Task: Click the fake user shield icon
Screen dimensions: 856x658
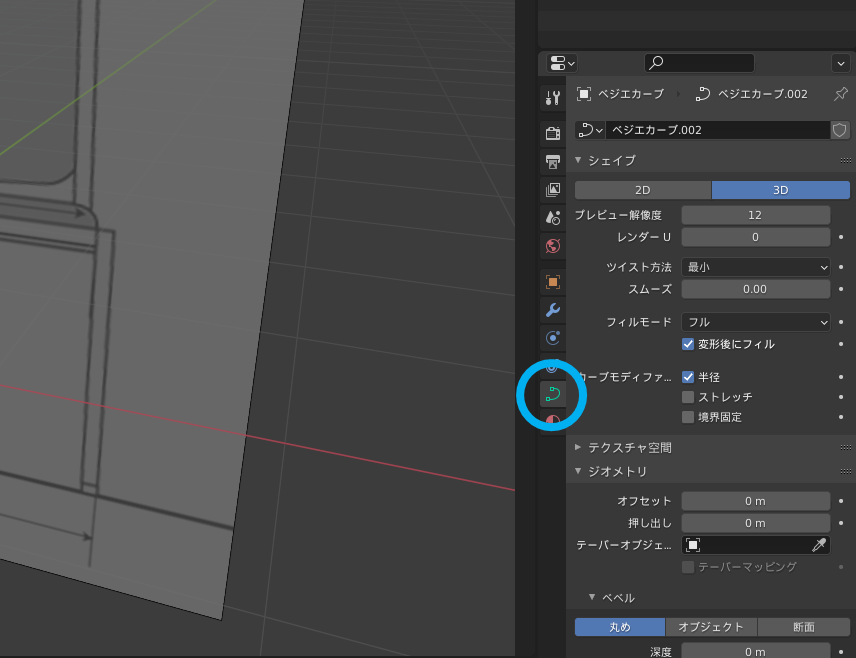Action: (x=840, y=130)
